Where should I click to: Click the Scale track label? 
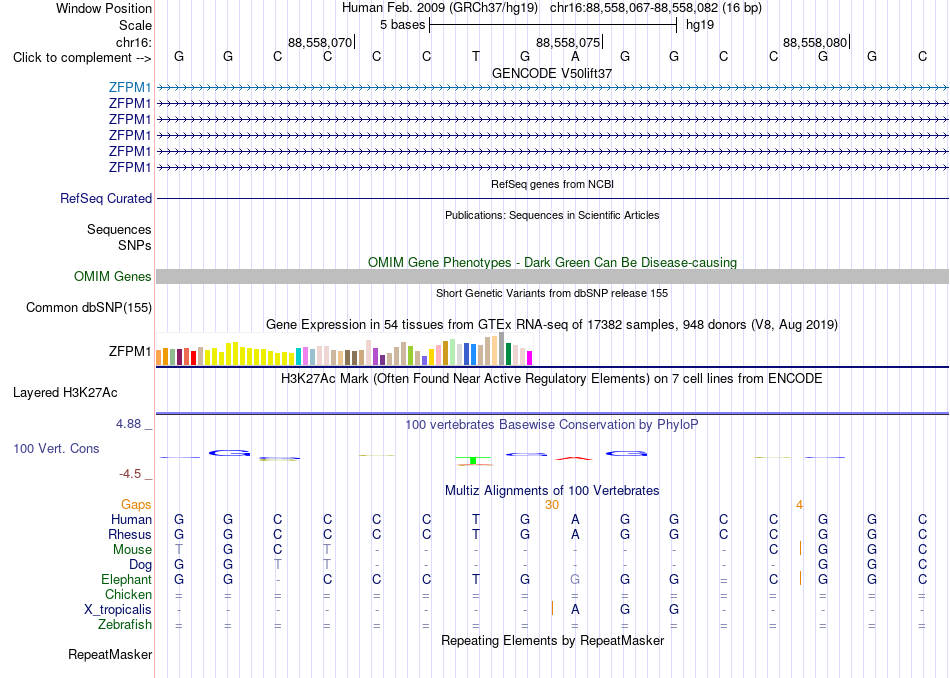tap(135, 25)
